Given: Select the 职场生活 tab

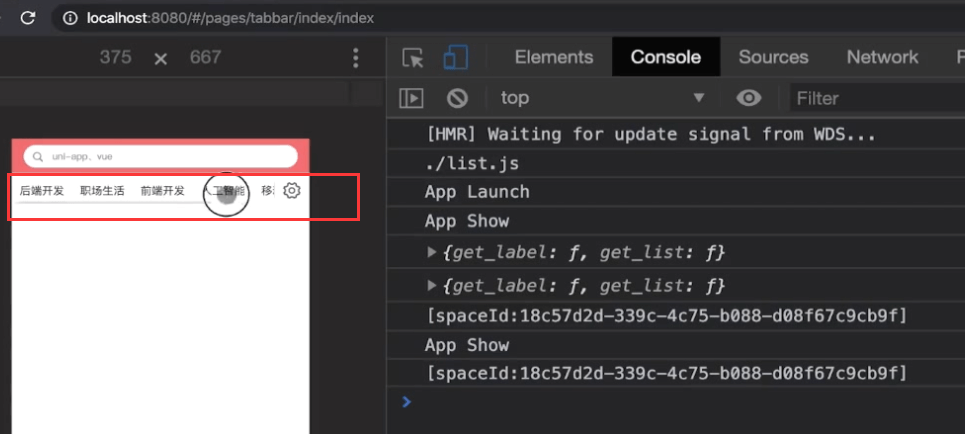Looking at the screenshot, I should [x=102, y=191].
